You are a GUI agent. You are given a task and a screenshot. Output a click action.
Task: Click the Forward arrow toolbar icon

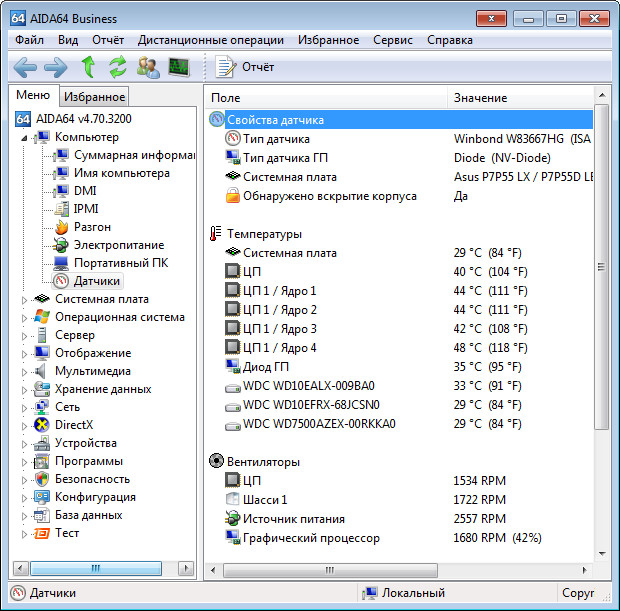[56, 67]
